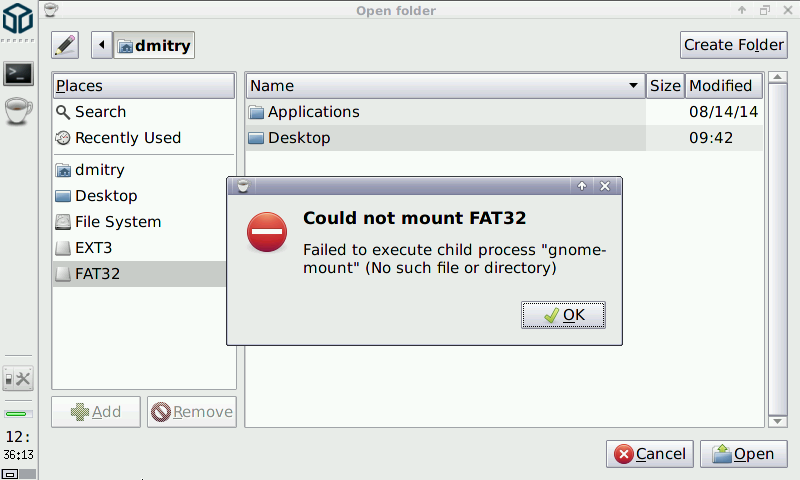Screen dimensions: 800x480
Task: Click the back arrow beside dmitry path
Action: [x=102, y=45]
